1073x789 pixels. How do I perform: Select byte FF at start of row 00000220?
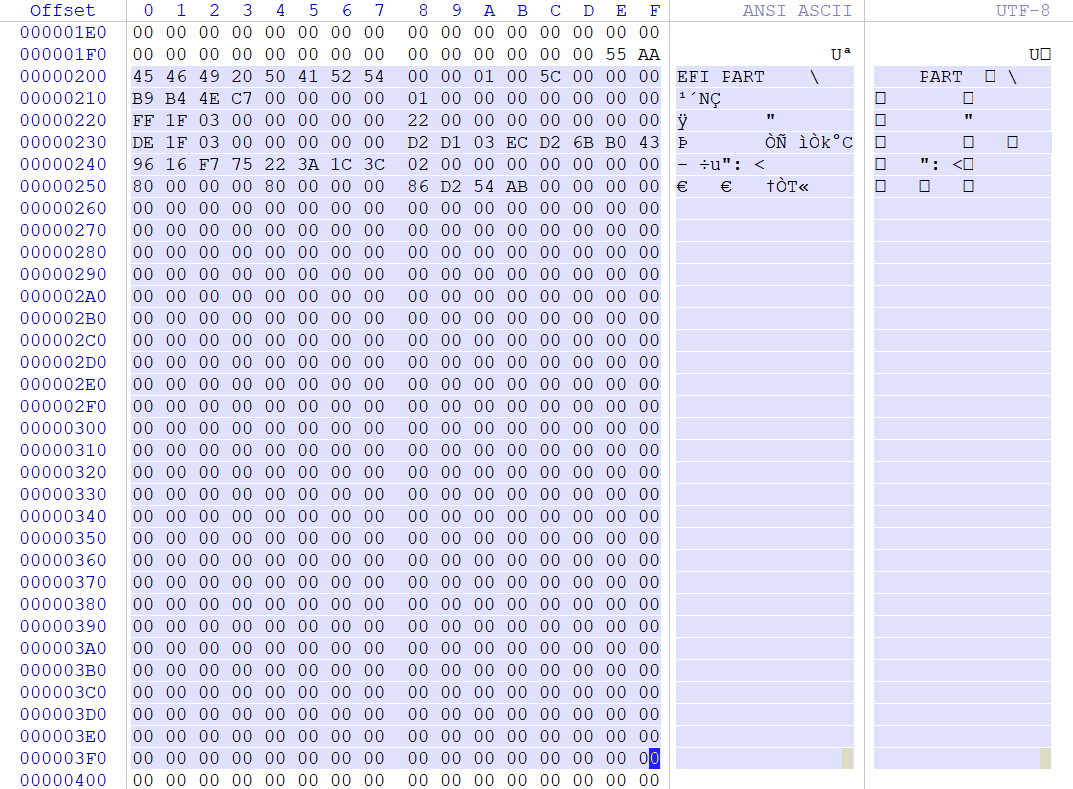[x=143, y=120]
